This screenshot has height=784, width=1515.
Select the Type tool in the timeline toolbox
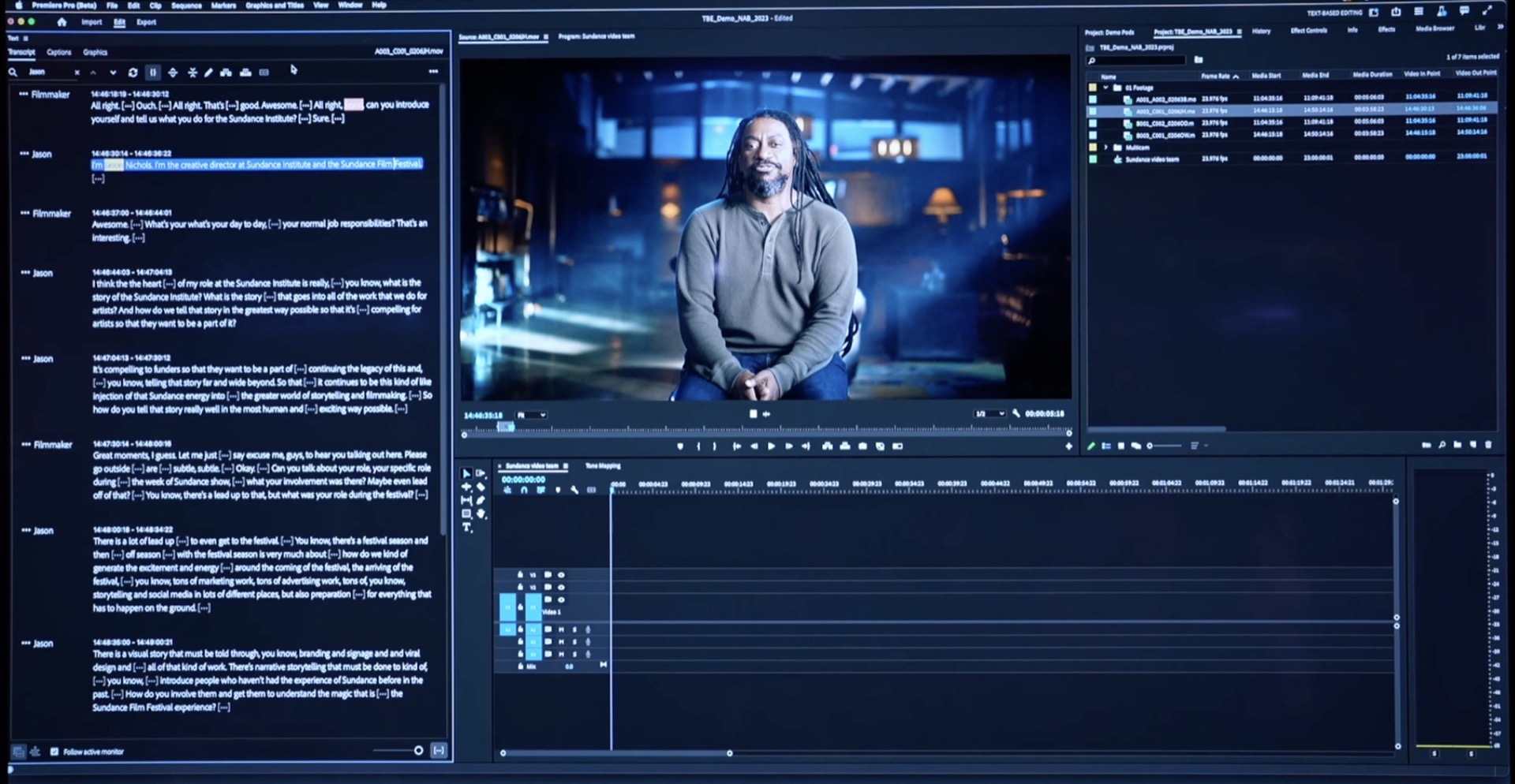(x=467, y=528)
